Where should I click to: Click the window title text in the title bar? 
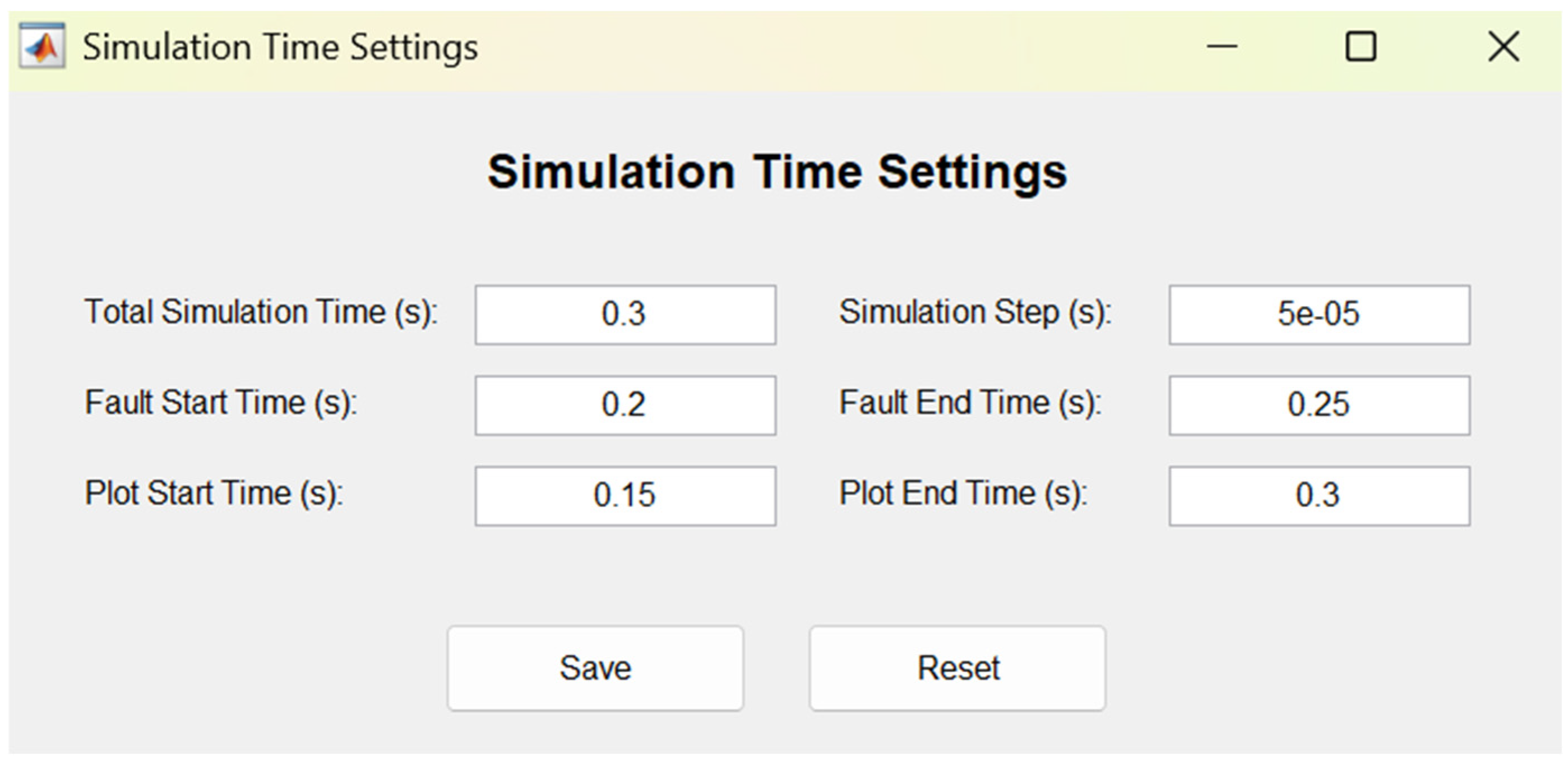[x=280, y=48]
